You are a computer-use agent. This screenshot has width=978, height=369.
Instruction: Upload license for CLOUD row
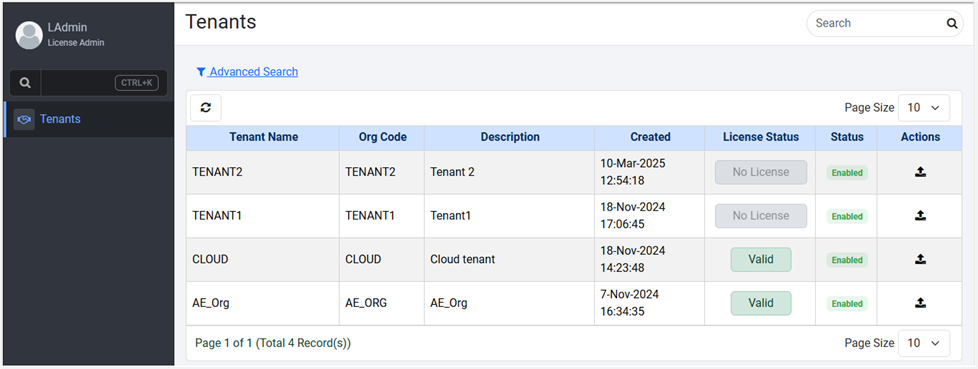[920, 259]
